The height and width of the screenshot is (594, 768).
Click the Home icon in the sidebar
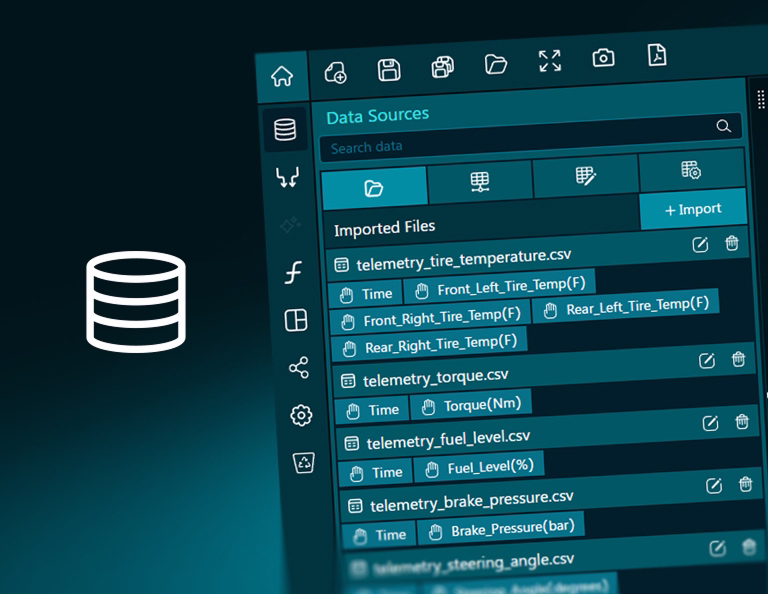[282, 76]
